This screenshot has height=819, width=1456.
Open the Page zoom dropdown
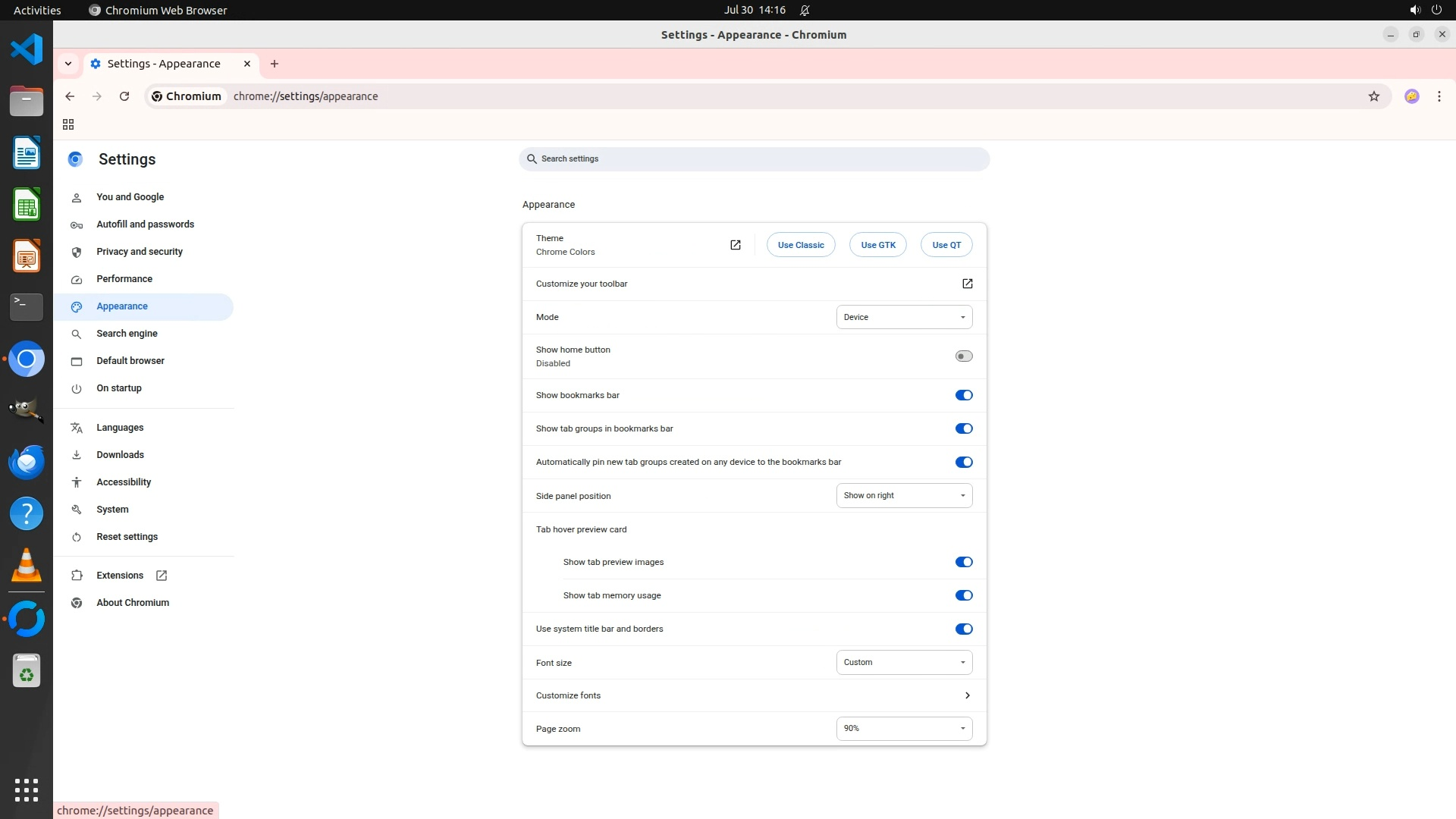903,728
